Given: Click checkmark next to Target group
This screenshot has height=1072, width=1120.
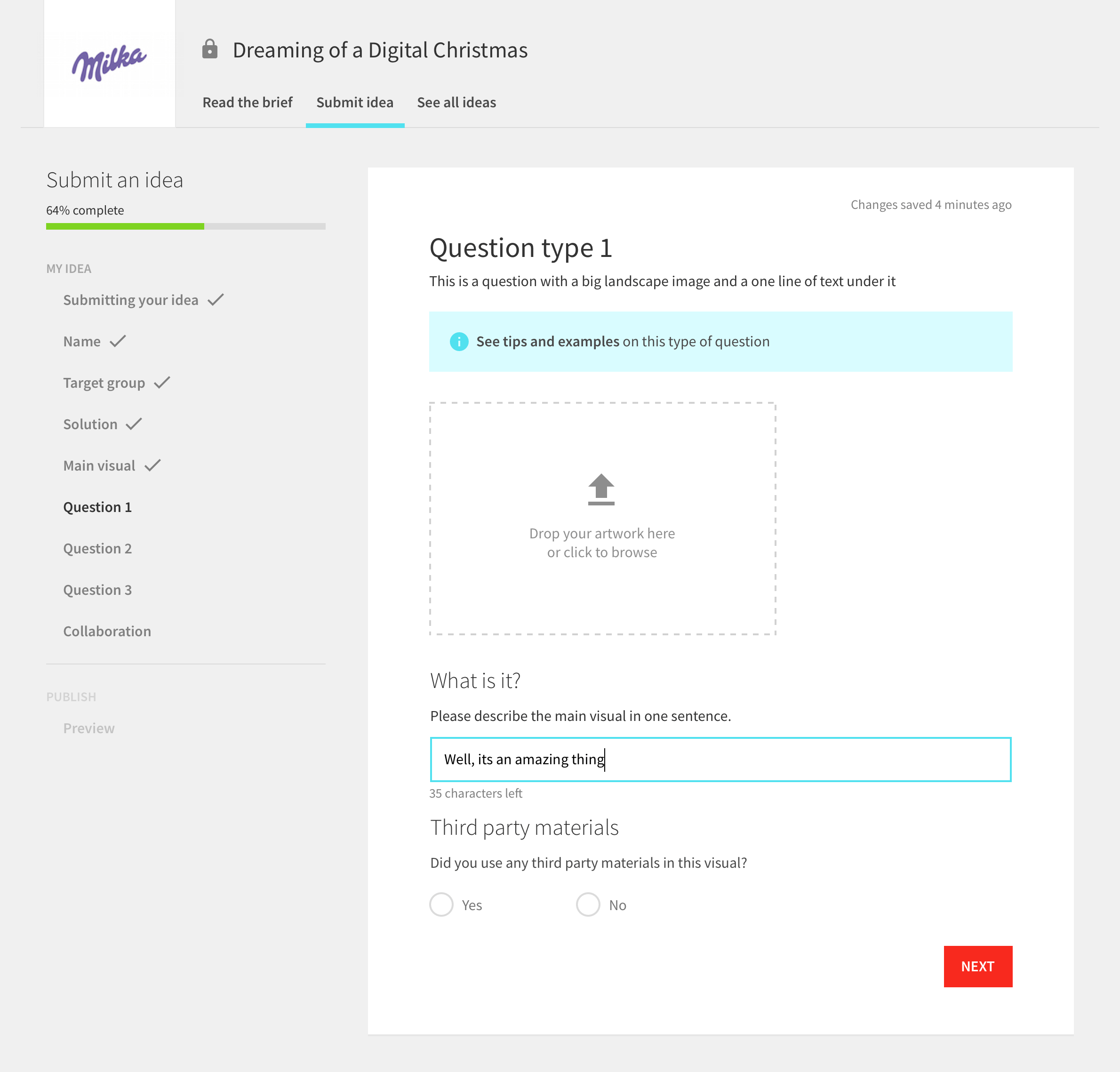Looking at the screenshot, I should tap(162, 382).
